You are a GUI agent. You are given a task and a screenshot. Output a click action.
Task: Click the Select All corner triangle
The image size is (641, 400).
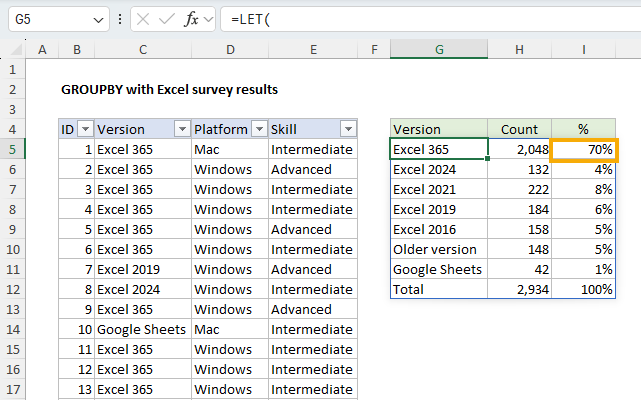16,50
